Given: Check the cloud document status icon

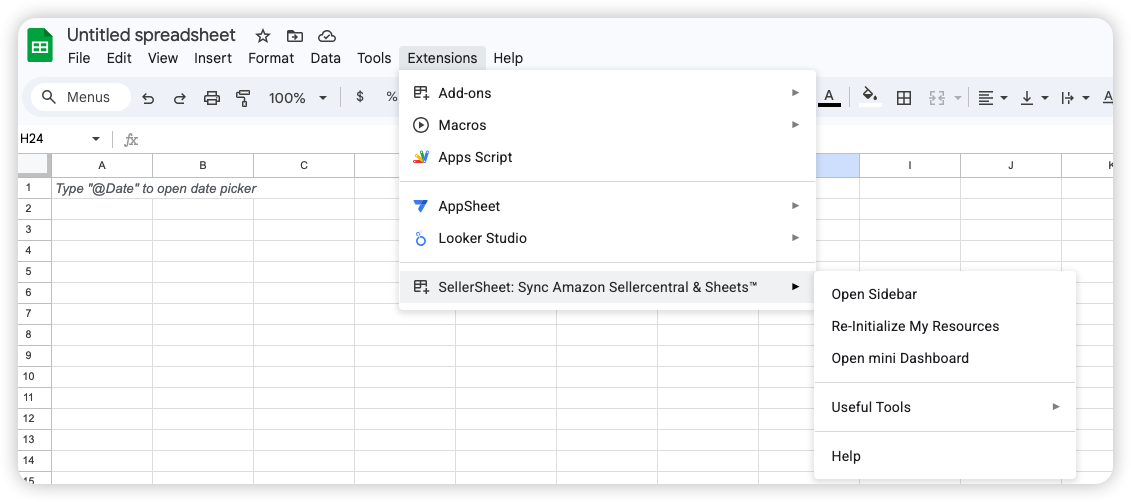Looking at the screenshot, I should click(x=326, y=36).
